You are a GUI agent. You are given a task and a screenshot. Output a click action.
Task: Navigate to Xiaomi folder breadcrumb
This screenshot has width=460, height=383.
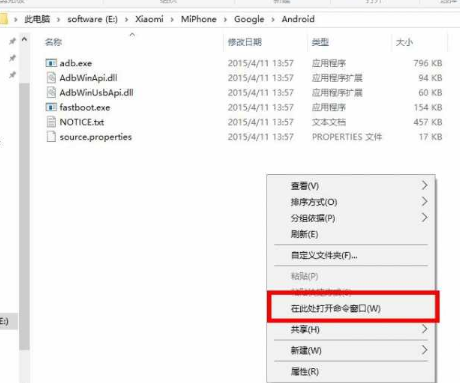point(149,19)
